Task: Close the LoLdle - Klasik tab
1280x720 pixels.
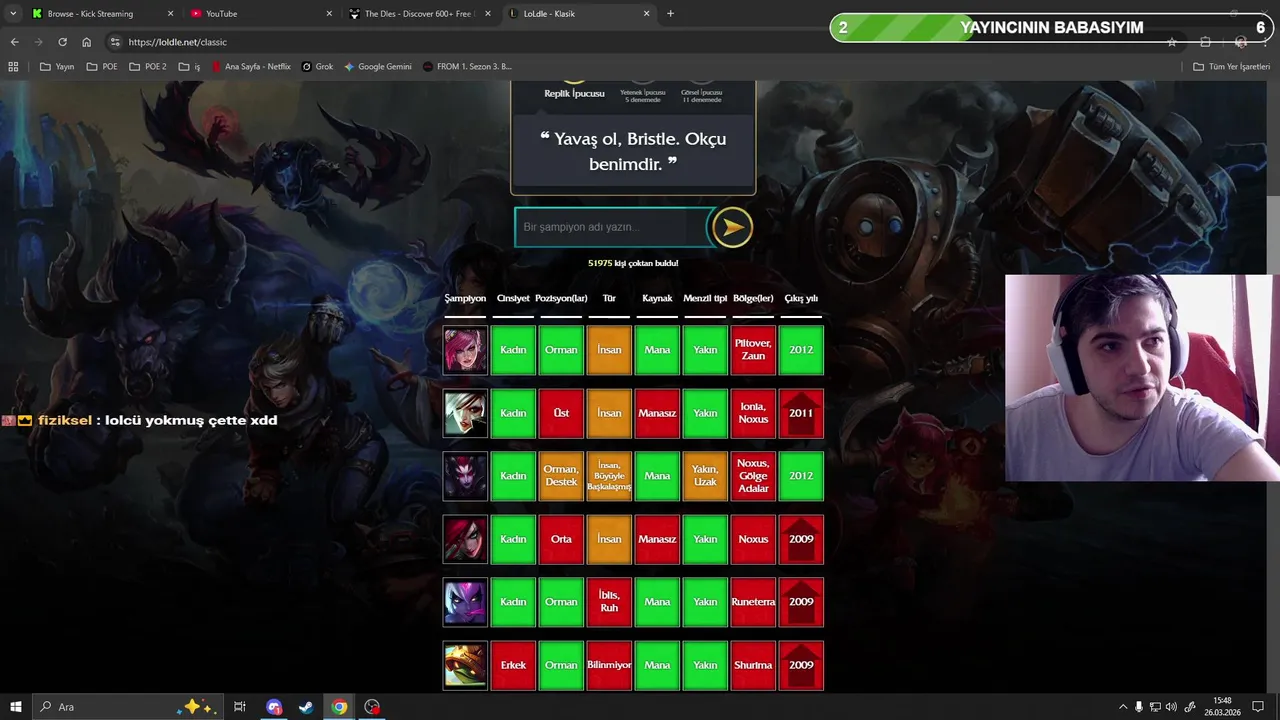Action: click(x=646, y=14)
